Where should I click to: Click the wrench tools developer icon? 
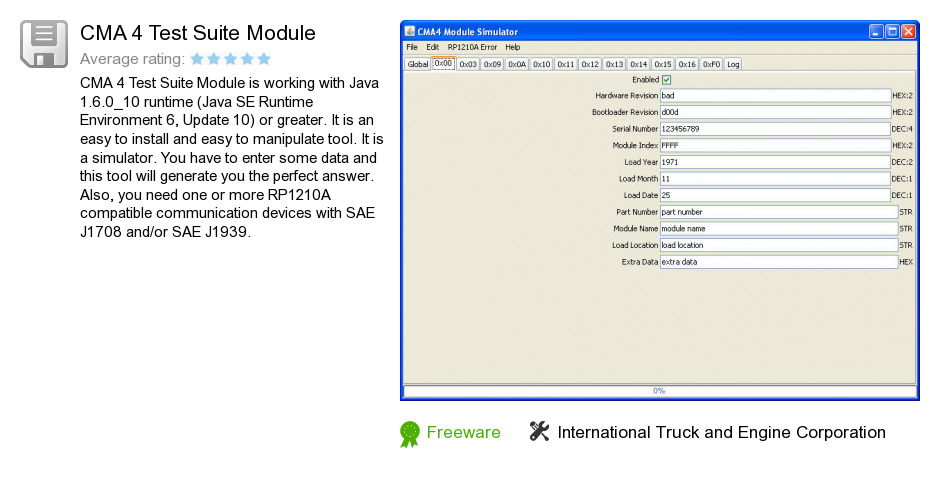click(539, 431)
